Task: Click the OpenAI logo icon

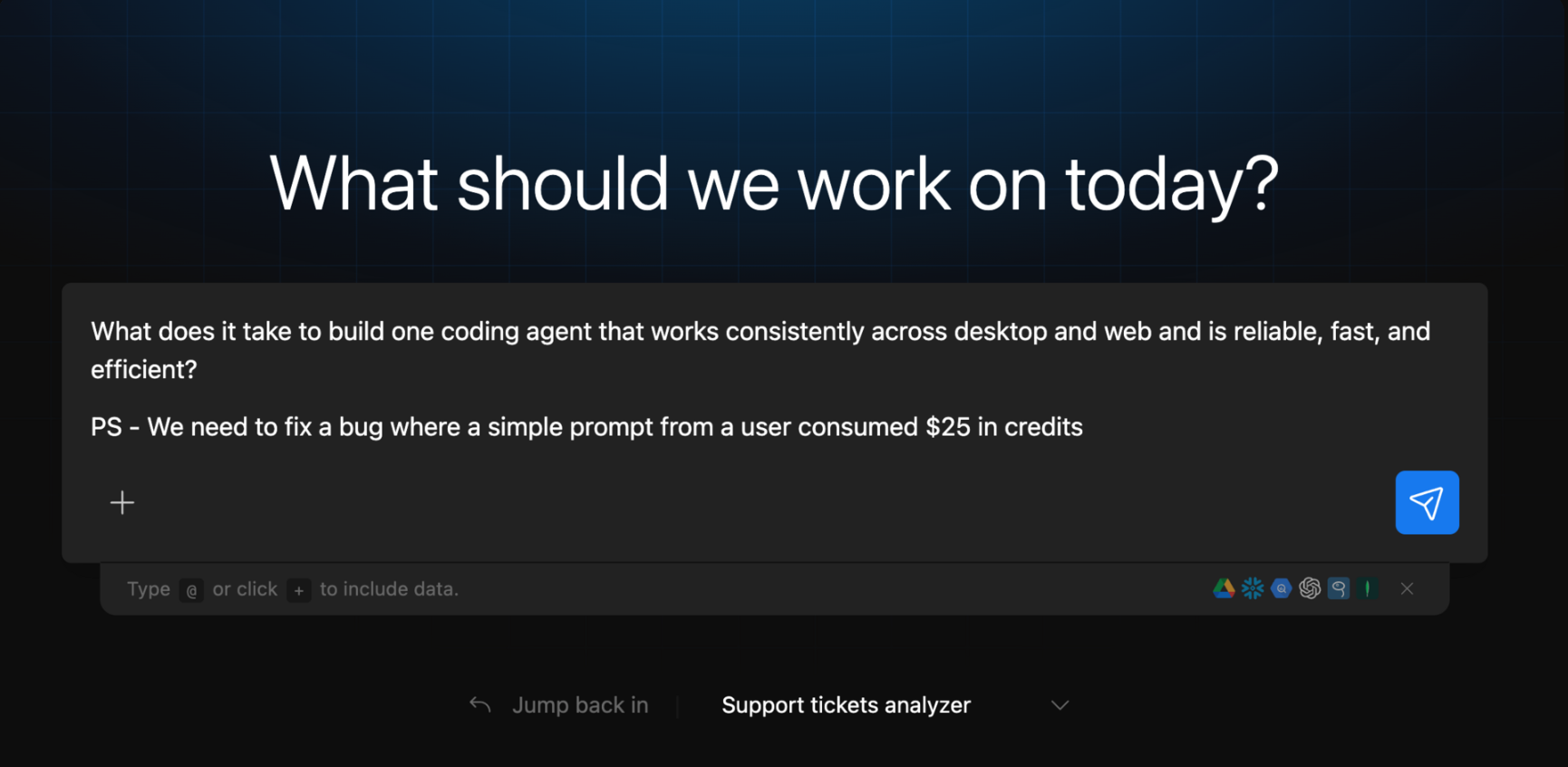Action: [x=1310, y=588]
